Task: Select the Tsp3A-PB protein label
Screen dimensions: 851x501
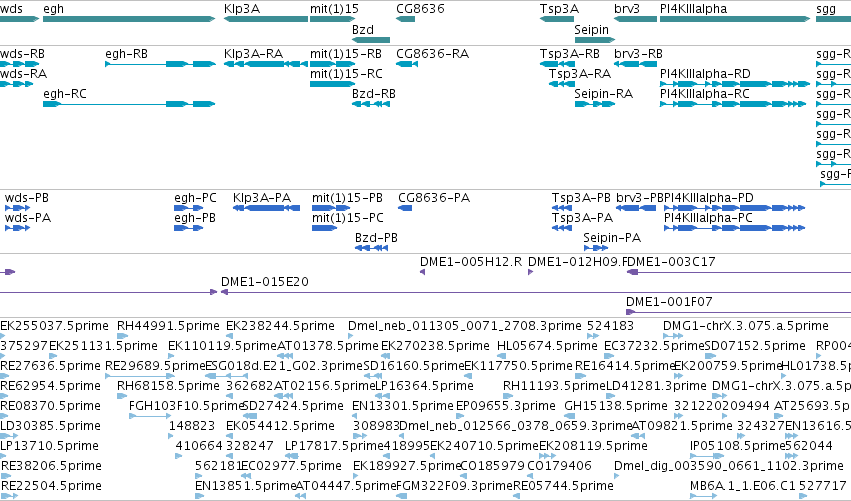Action: pos(581,198)
